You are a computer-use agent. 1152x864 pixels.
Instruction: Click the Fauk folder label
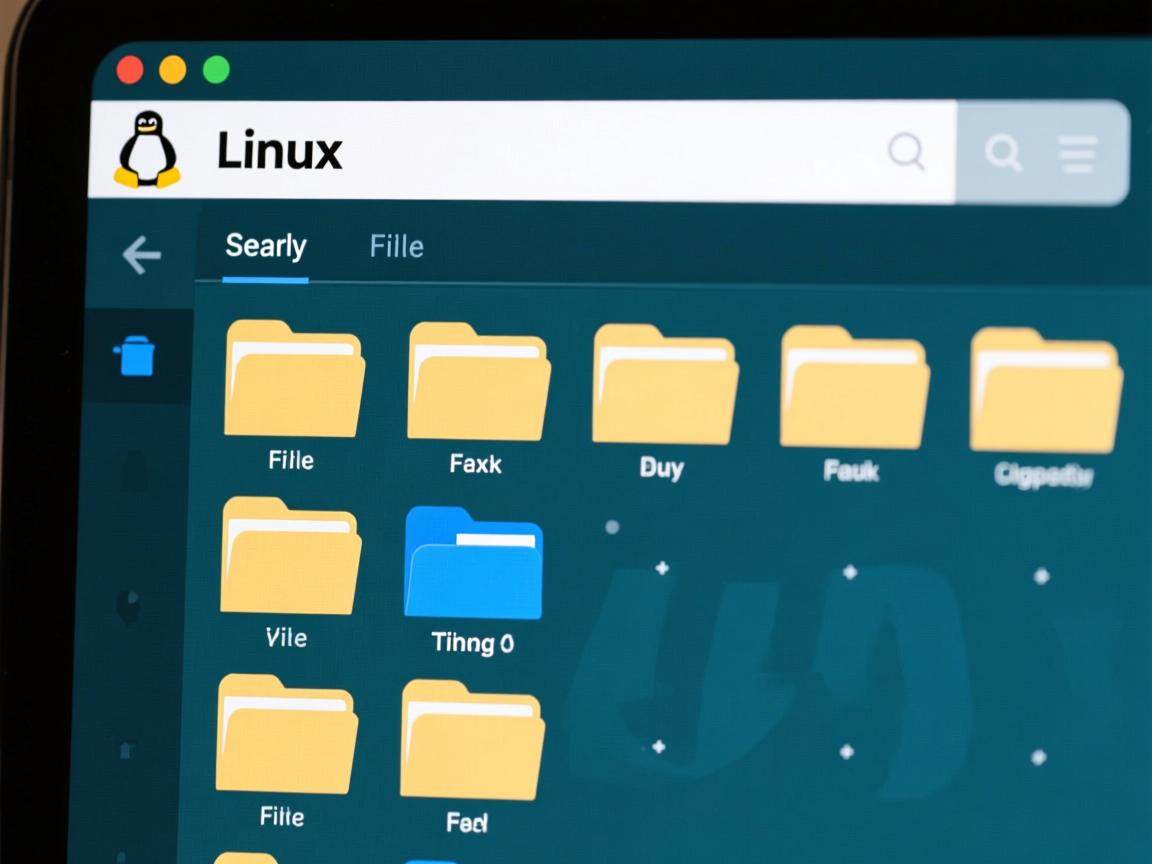click(x=850, y=471)
